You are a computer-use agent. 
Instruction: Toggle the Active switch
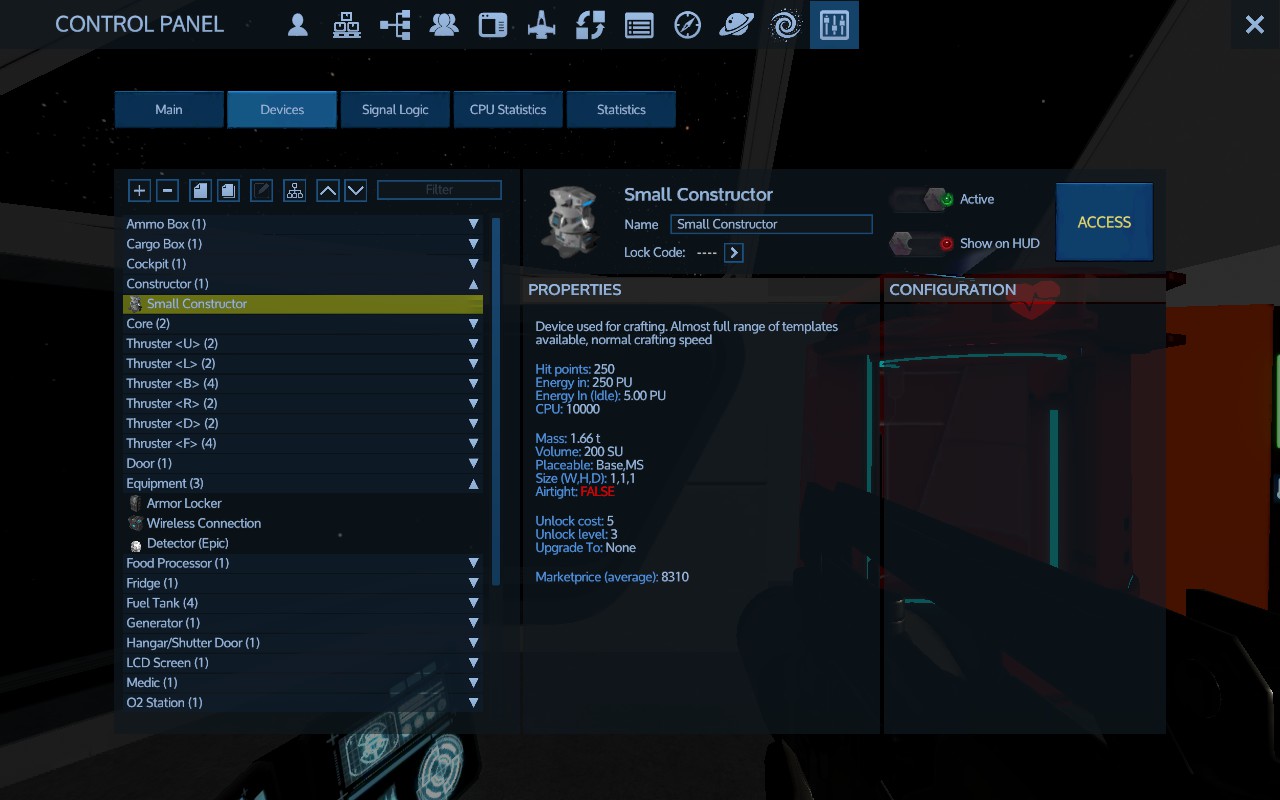[919, 200]
